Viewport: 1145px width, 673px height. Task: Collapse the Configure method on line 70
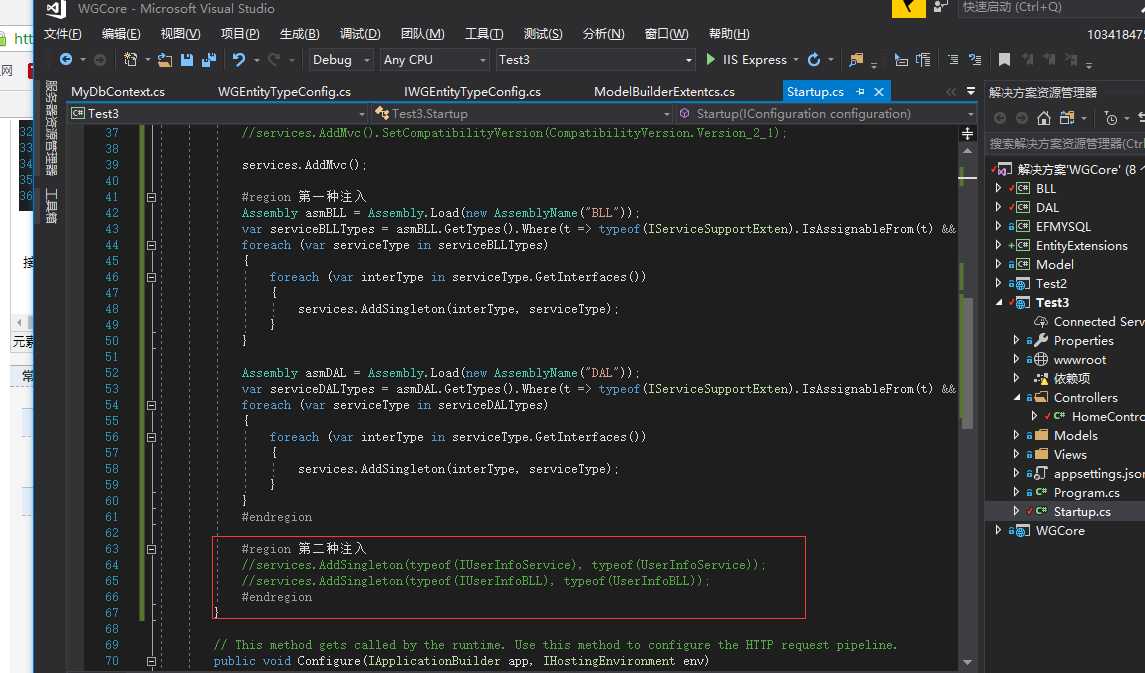[x=151, y=661]
